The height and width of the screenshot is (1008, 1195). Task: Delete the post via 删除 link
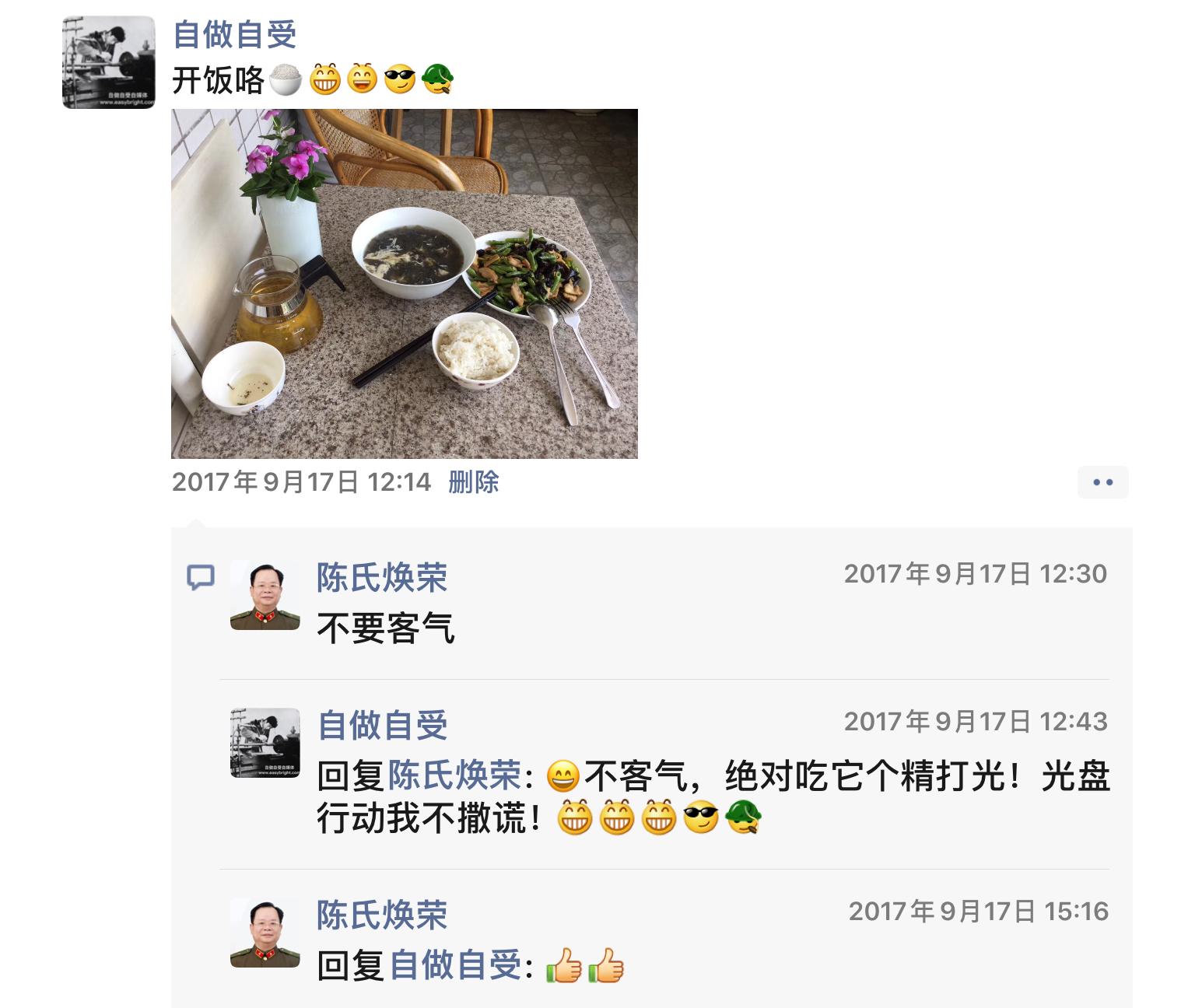pyautogui.click(x=474, y=482)
